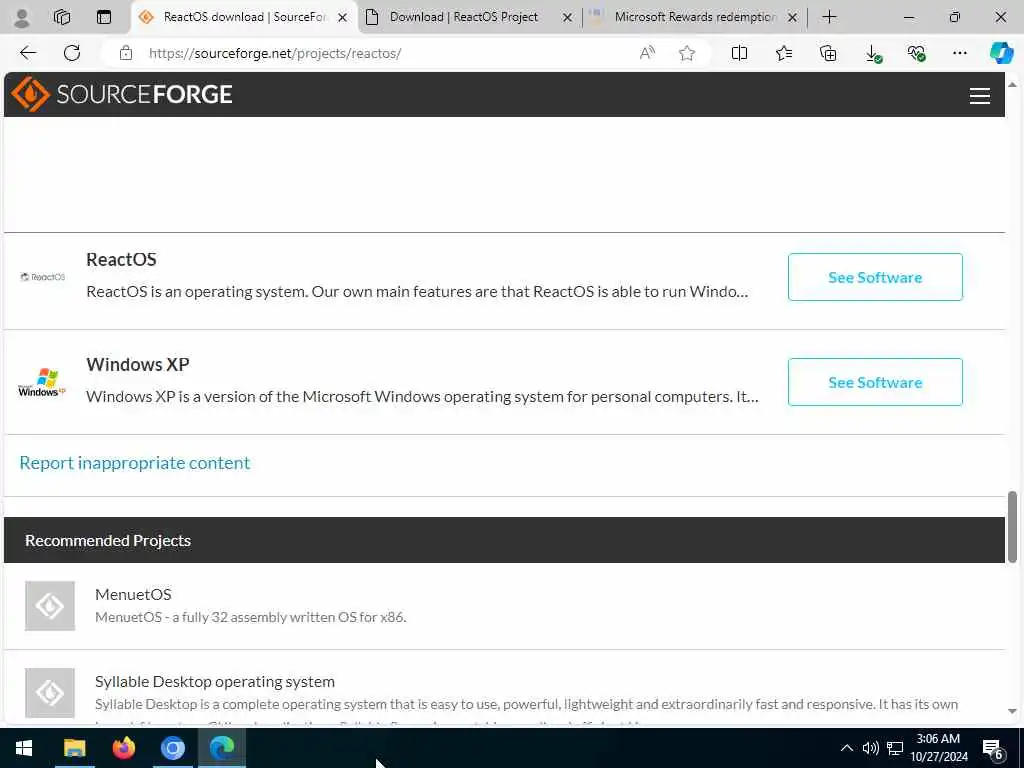Viewport: 1024px width, 768px height.
Task: Open the Copilot sidebar icon
Action: pyautogui.click(x=1001, y=54)
